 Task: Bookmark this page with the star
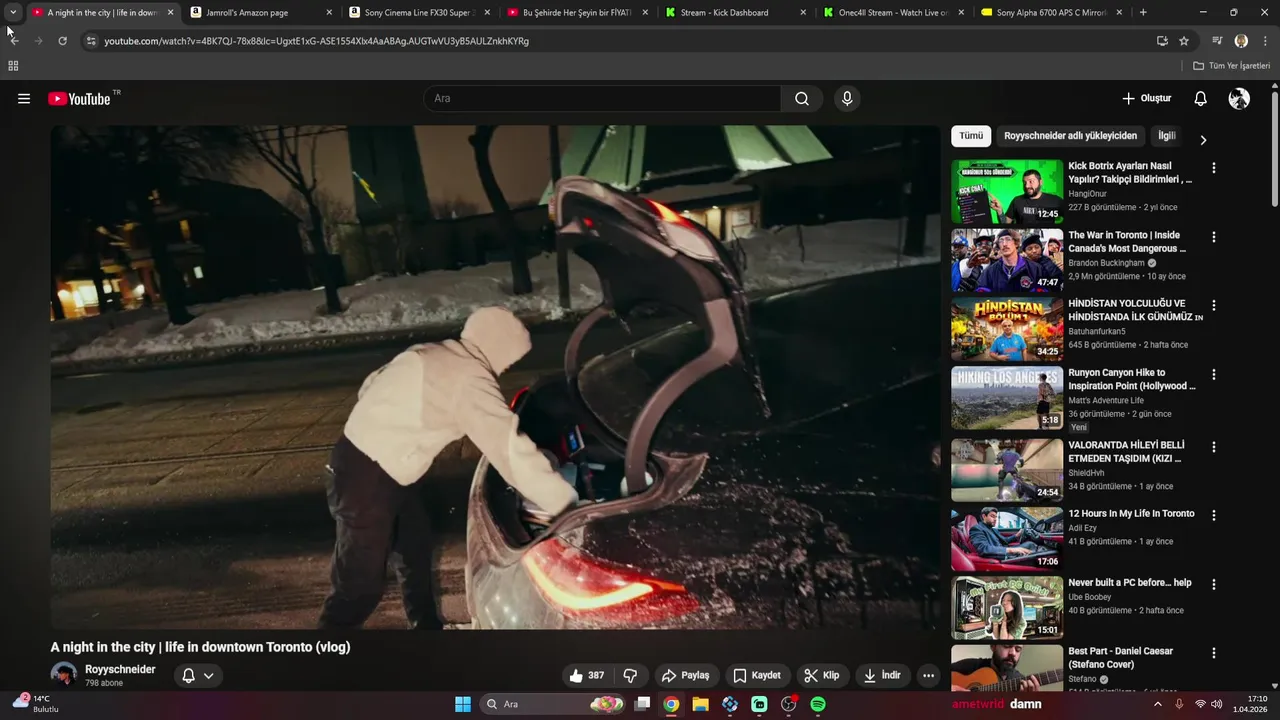[x=1184, y=41]
